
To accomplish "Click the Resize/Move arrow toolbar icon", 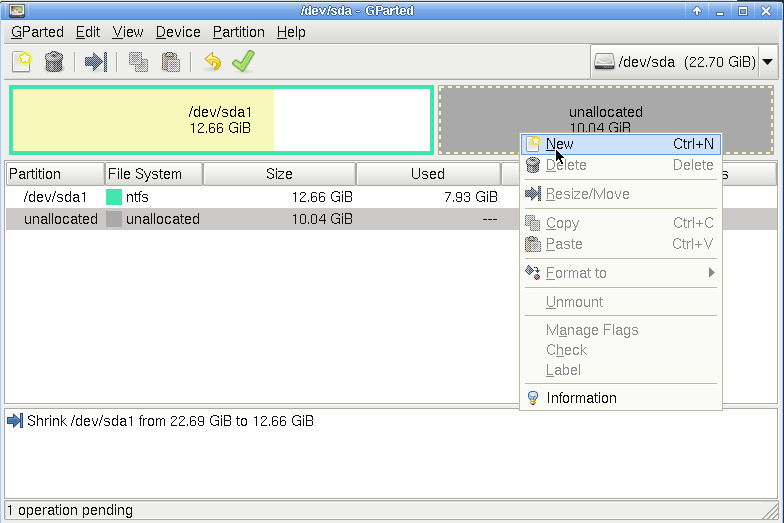I will click(96, 62).
